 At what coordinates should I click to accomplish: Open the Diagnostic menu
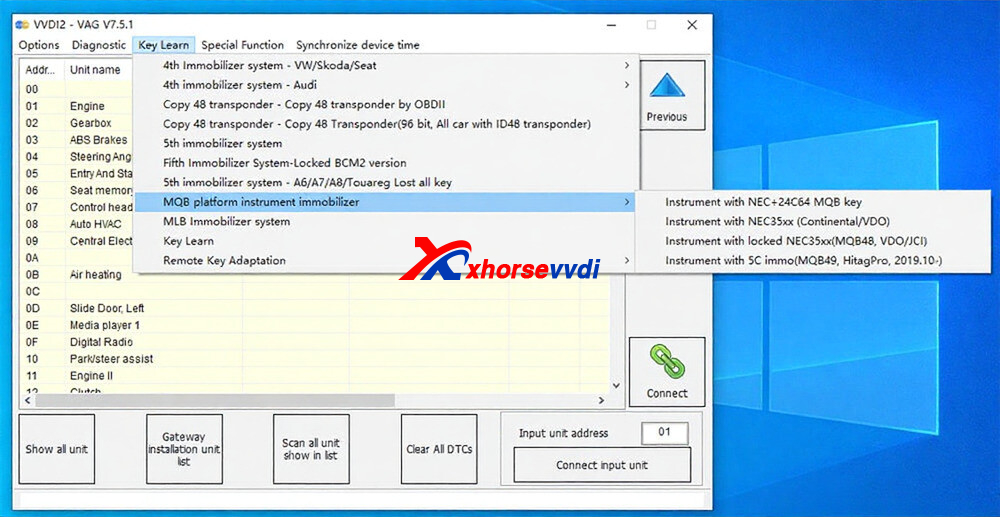coord(99,45)
